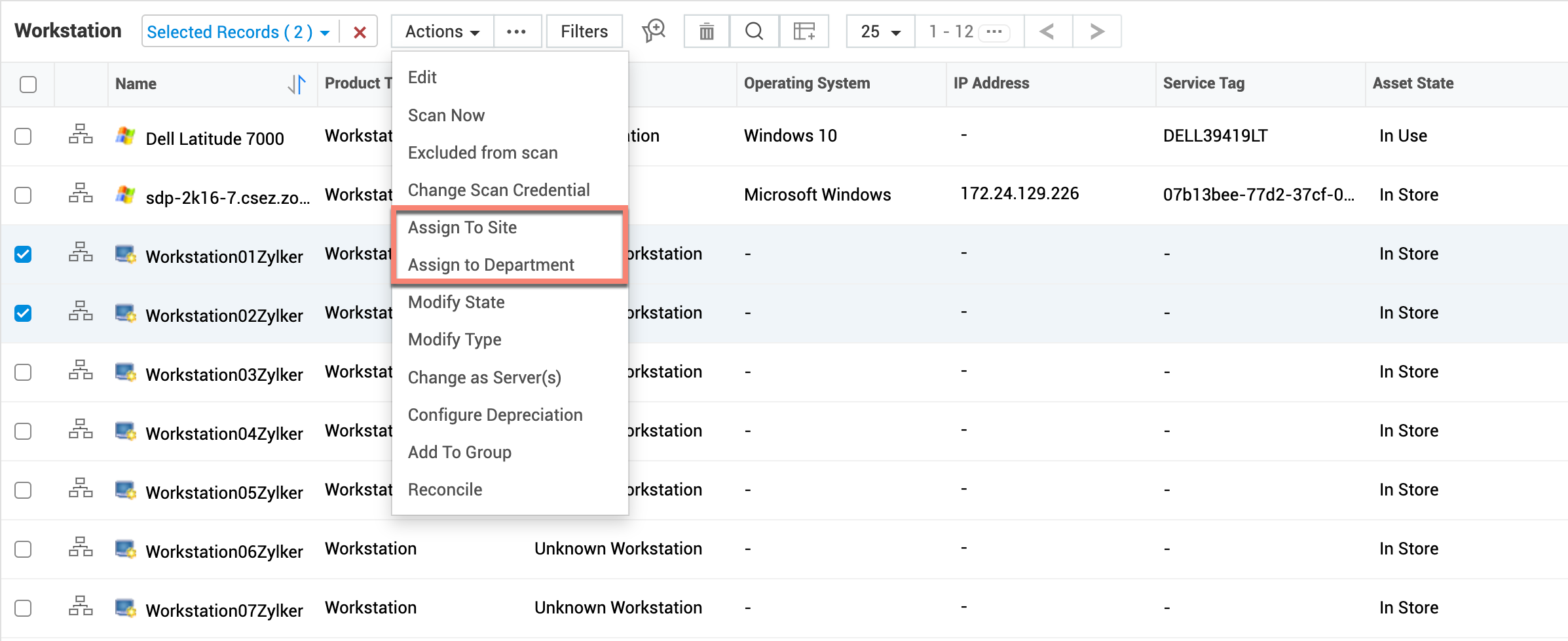Toggle the select-all header checkbox
This screenshot has height=641, width=1568.
point(28,85)
